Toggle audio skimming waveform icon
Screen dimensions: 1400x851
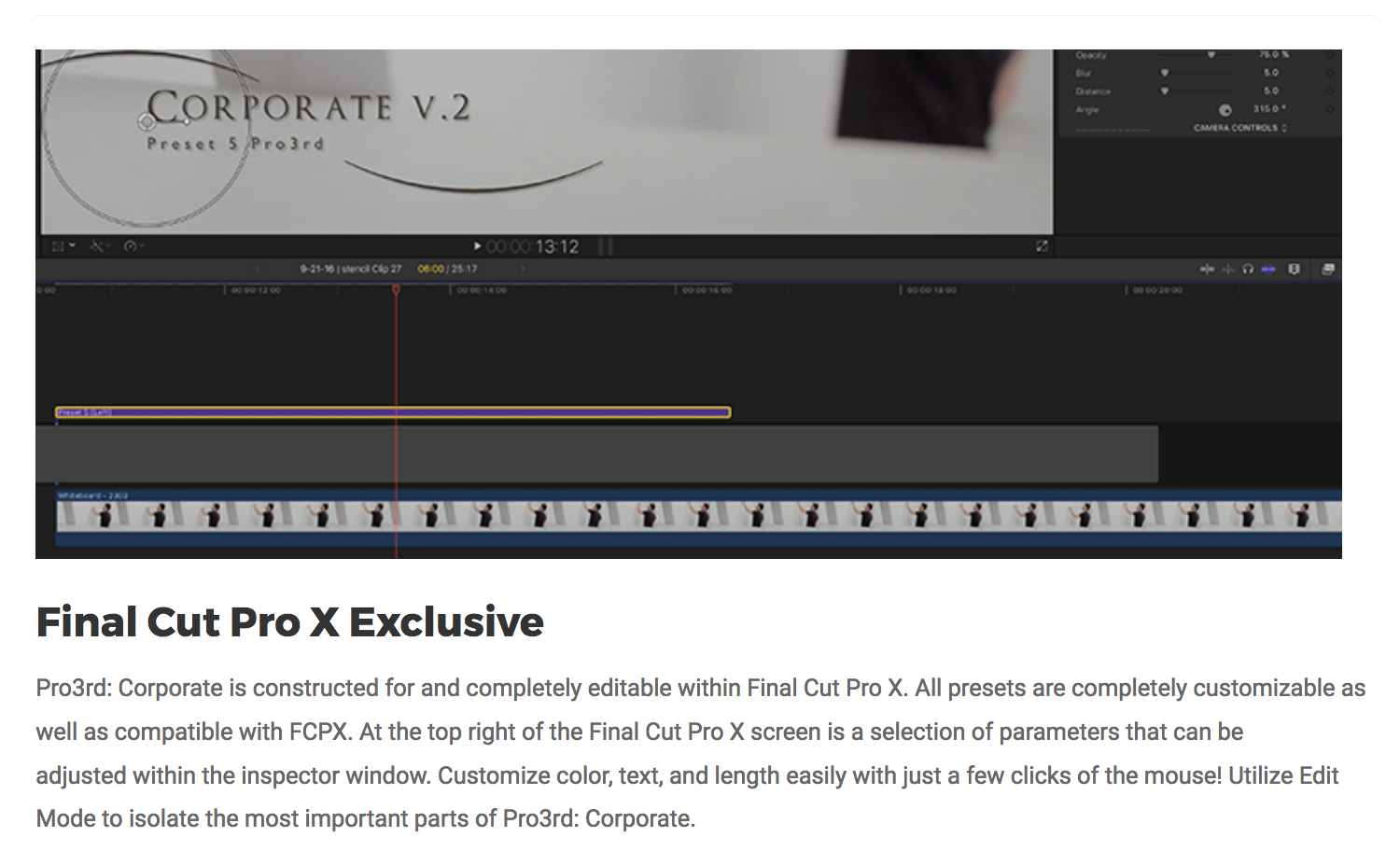click(1227, 269)
